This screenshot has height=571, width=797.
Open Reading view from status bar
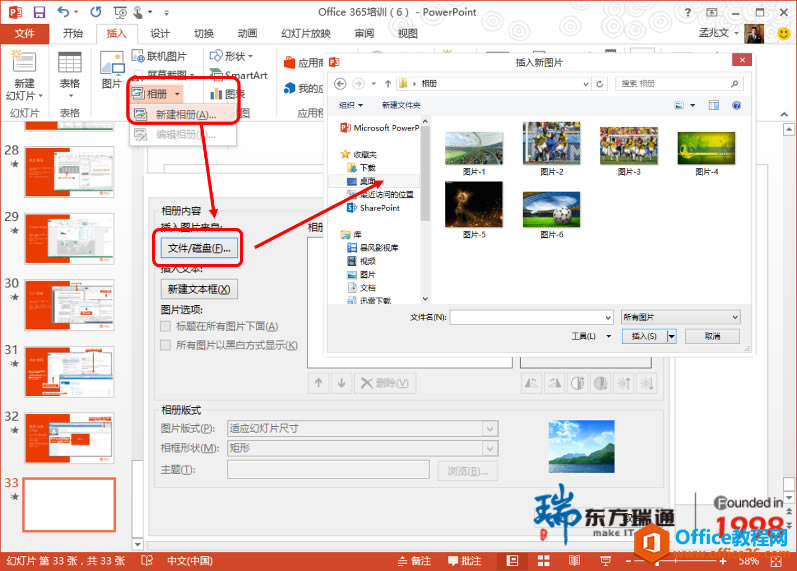(x=574, y=561)
